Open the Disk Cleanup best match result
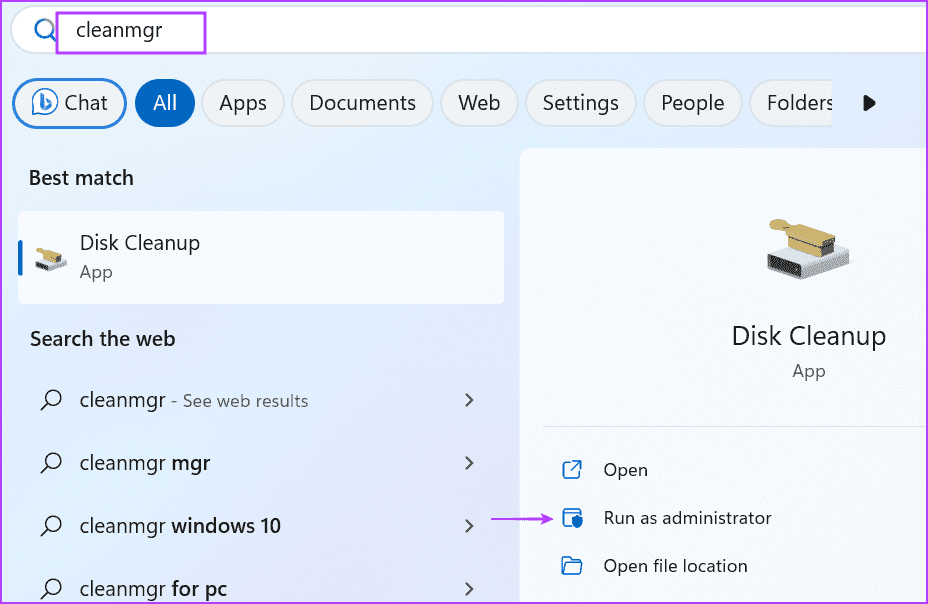 click(261, 257)
